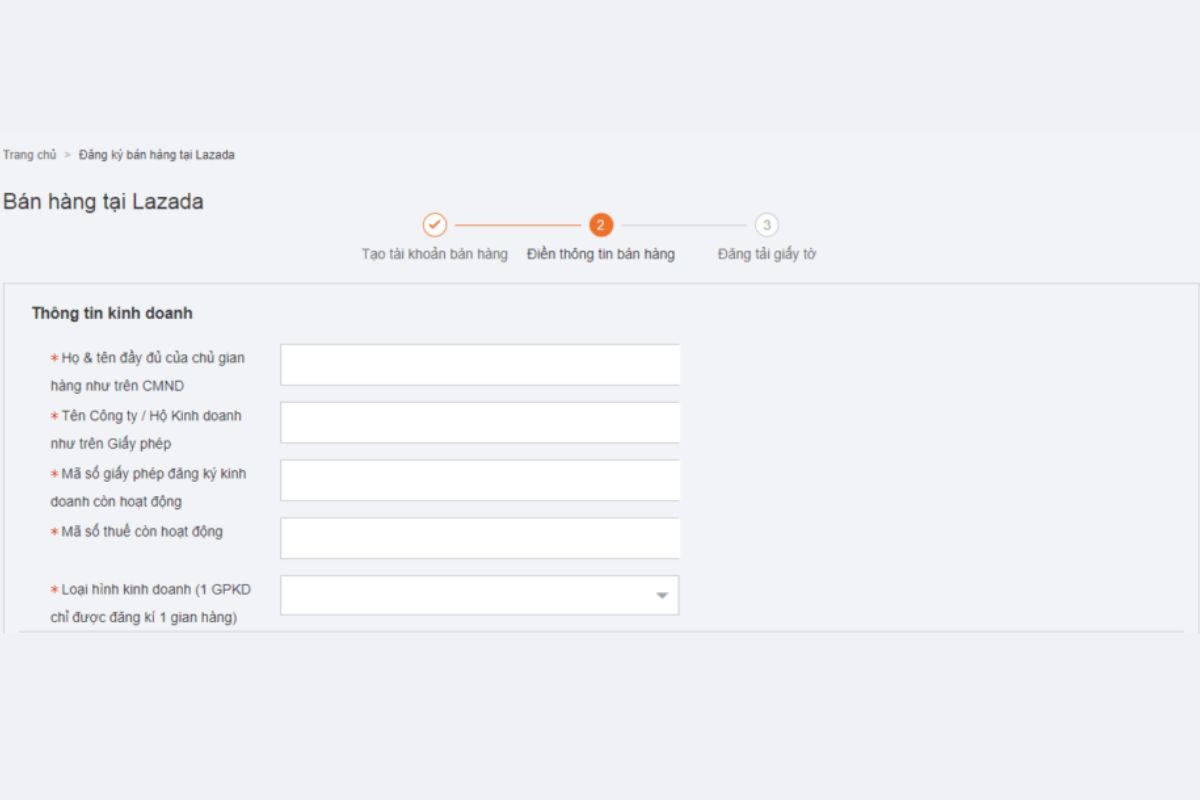Click the Mã số giấy phép đăng ký label
Image resolution: width=1200 pixels, height=800 pixels.
(148, 488)
